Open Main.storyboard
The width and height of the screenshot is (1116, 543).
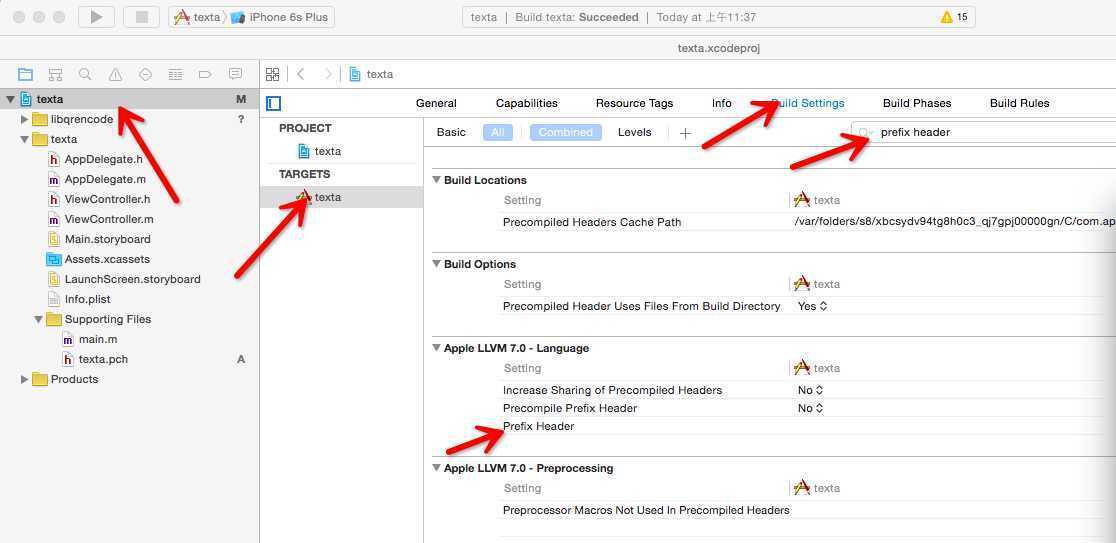pyautogui.click(x=107, y=239)
